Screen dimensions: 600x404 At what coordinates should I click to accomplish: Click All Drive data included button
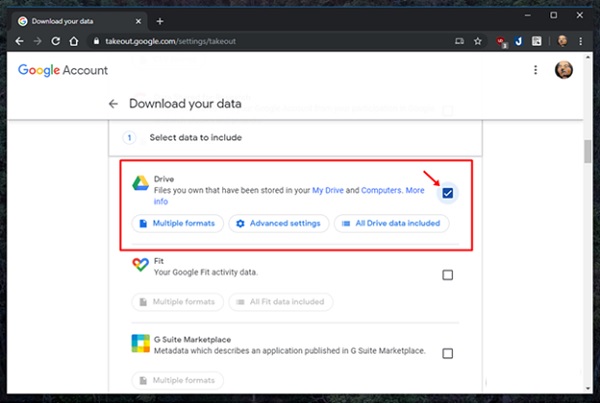[x=391, y=223]
